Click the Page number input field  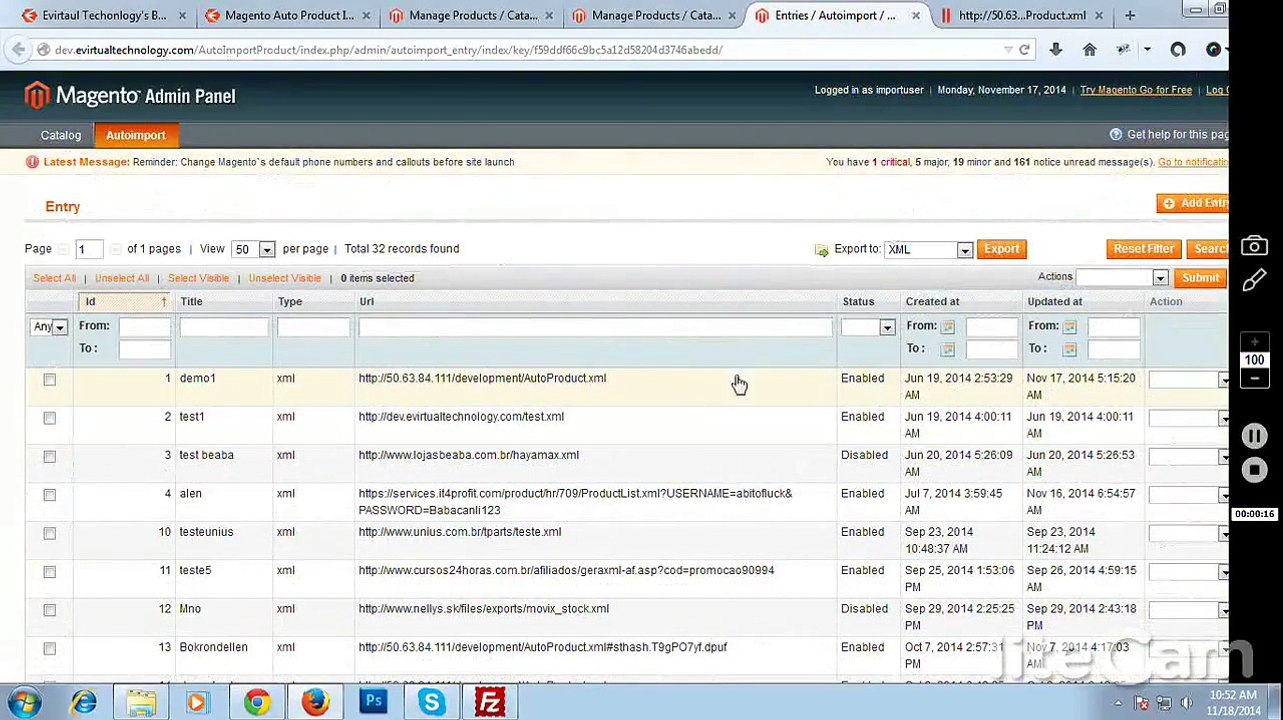tap(88, 249)
